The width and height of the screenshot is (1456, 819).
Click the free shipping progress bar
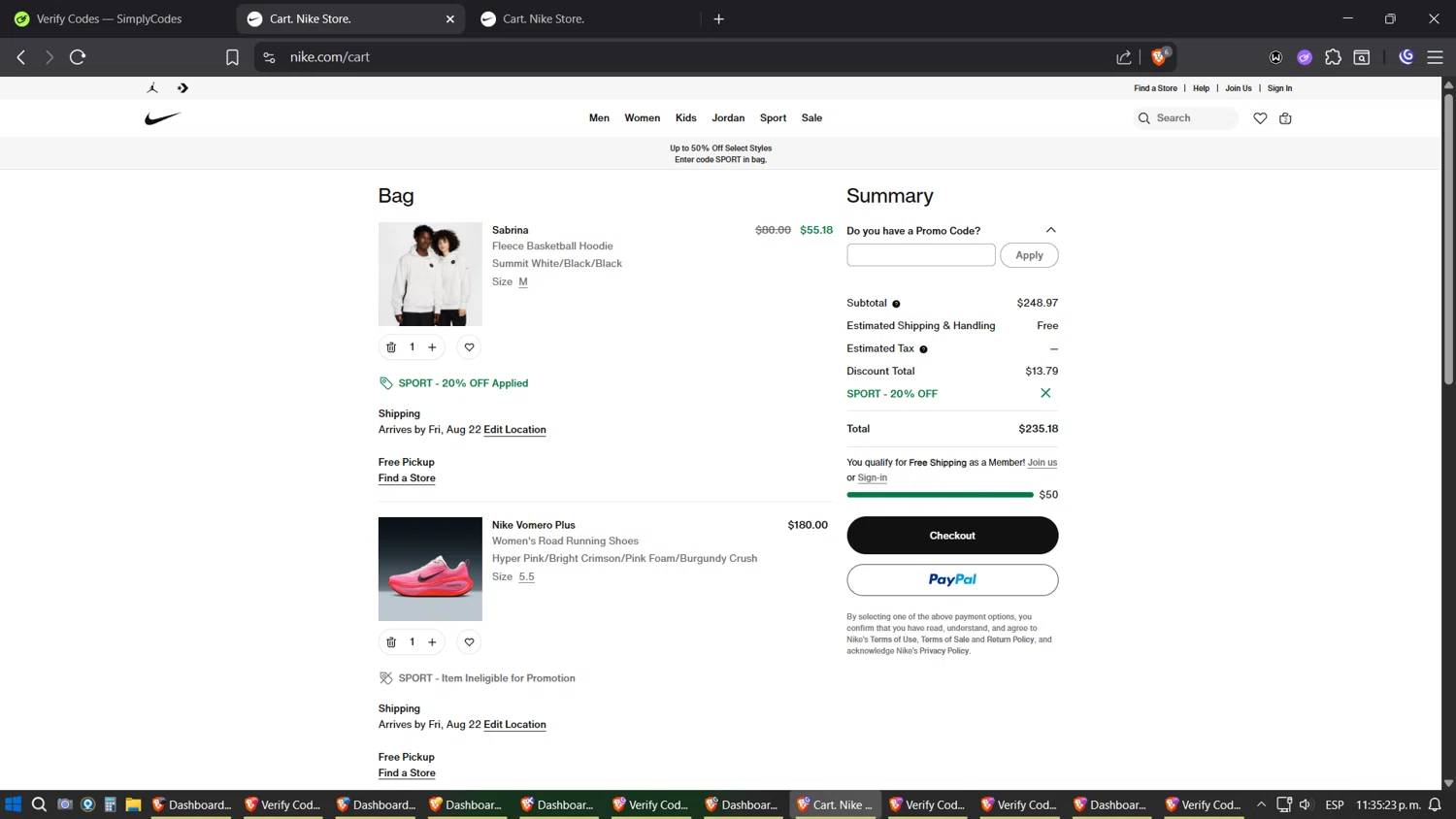(x=940, y=495)
